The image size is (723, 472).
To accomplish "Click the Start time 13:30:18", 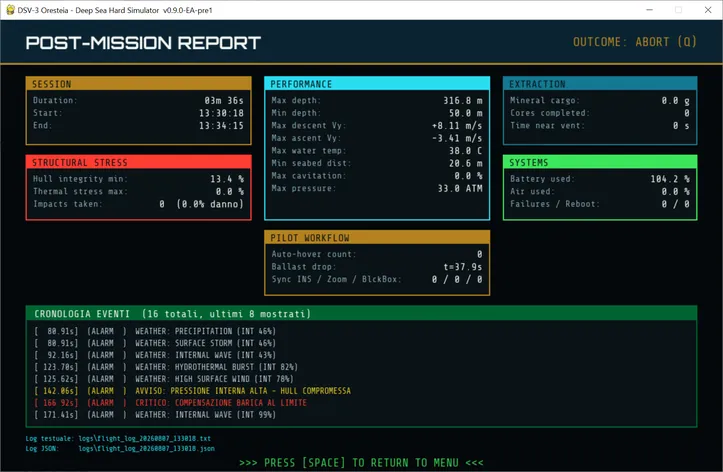I will (x=221, y=113).
